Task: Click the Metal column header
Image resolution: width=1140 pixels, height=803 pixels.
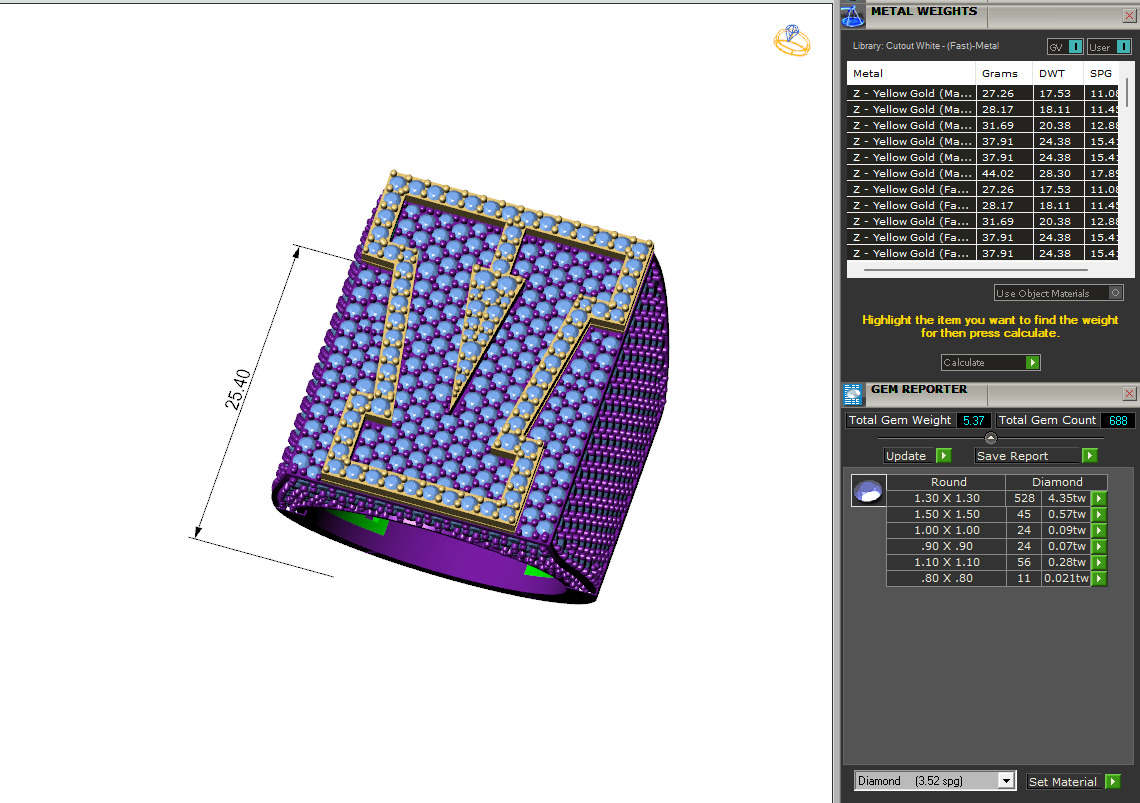Action: pyautogui.click(x=911, y=73)
